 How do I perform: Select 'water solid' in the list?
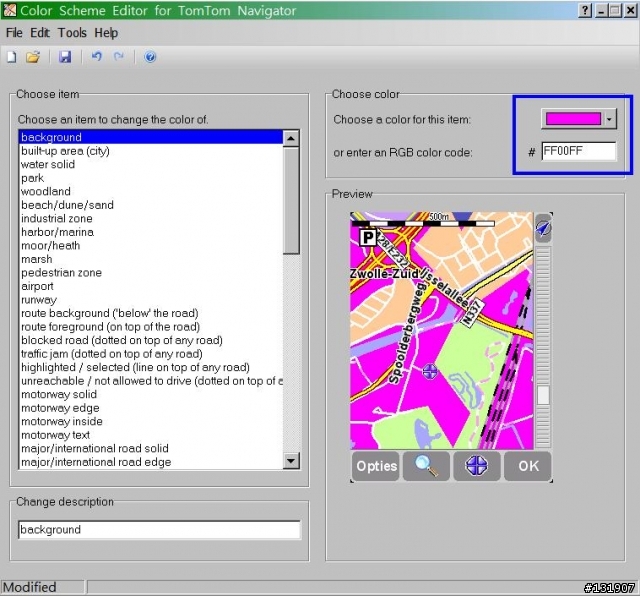pos(151,165)
